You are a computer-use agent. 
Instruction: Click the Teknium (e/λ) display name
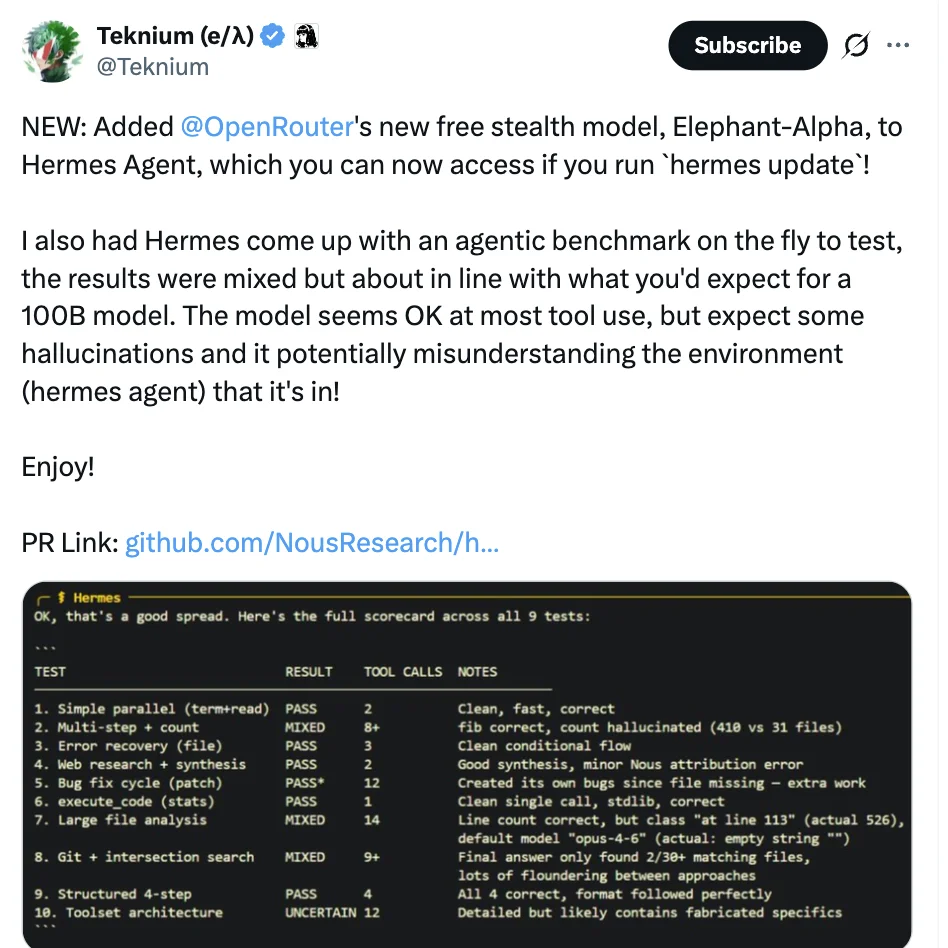[176, 37]
